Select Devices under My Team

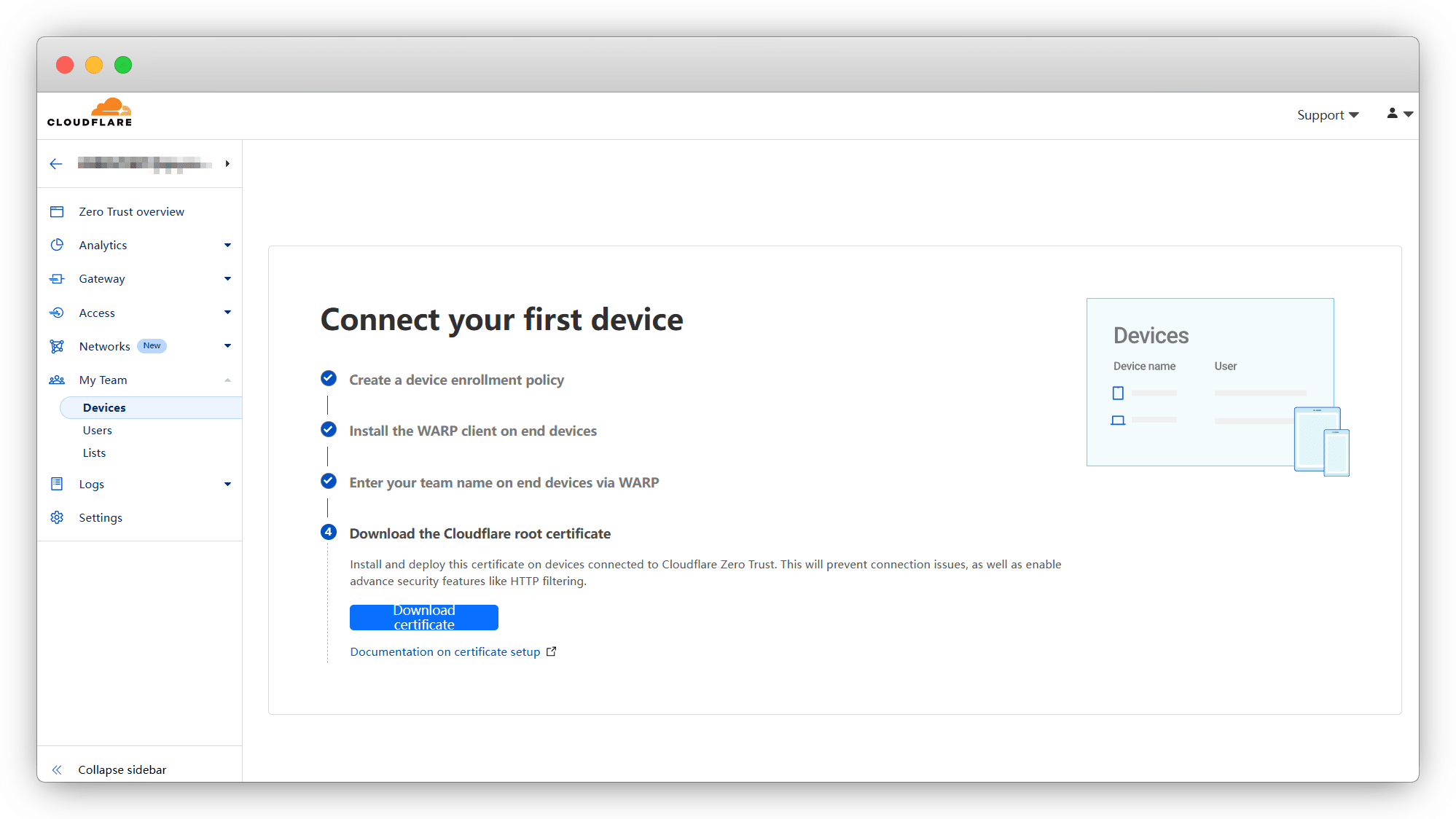[x=150, y=407]
